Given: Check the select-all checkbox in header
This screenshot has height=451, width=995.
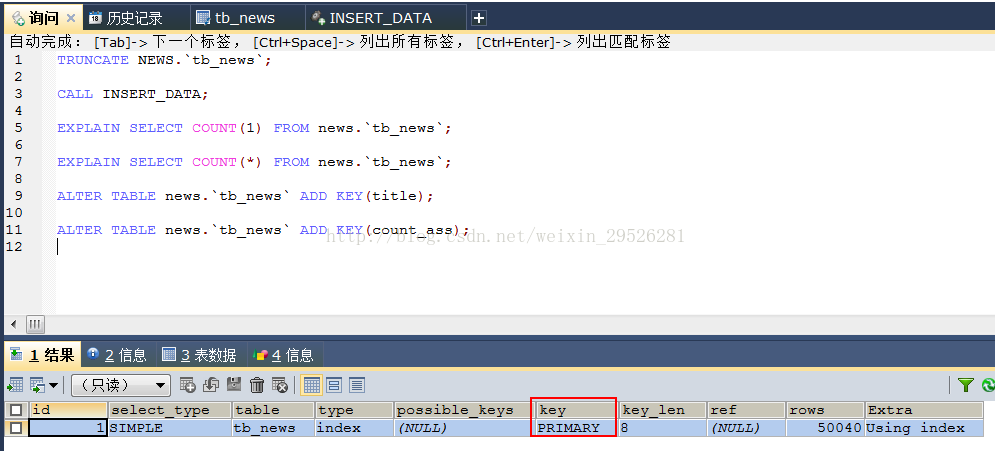Looking at the screenshot, I should click(x=16, y=410).
